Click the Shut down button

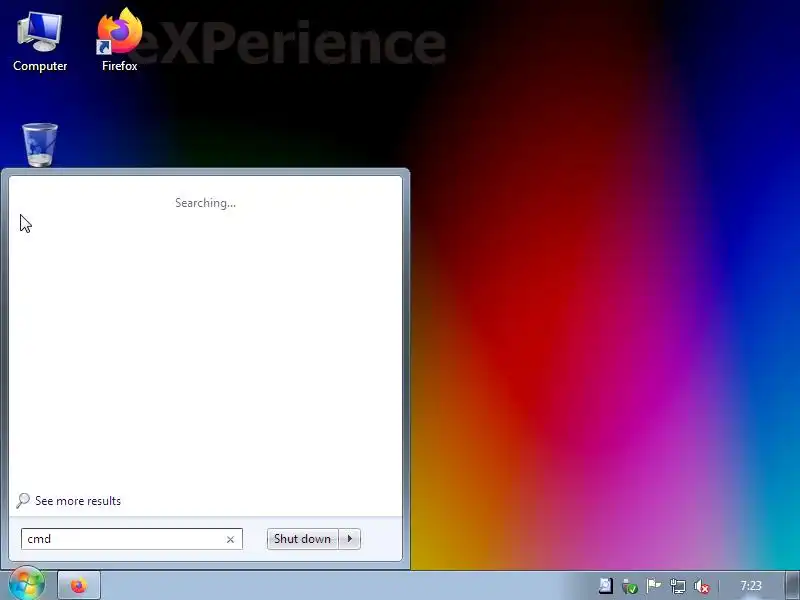tap(302, 539)
